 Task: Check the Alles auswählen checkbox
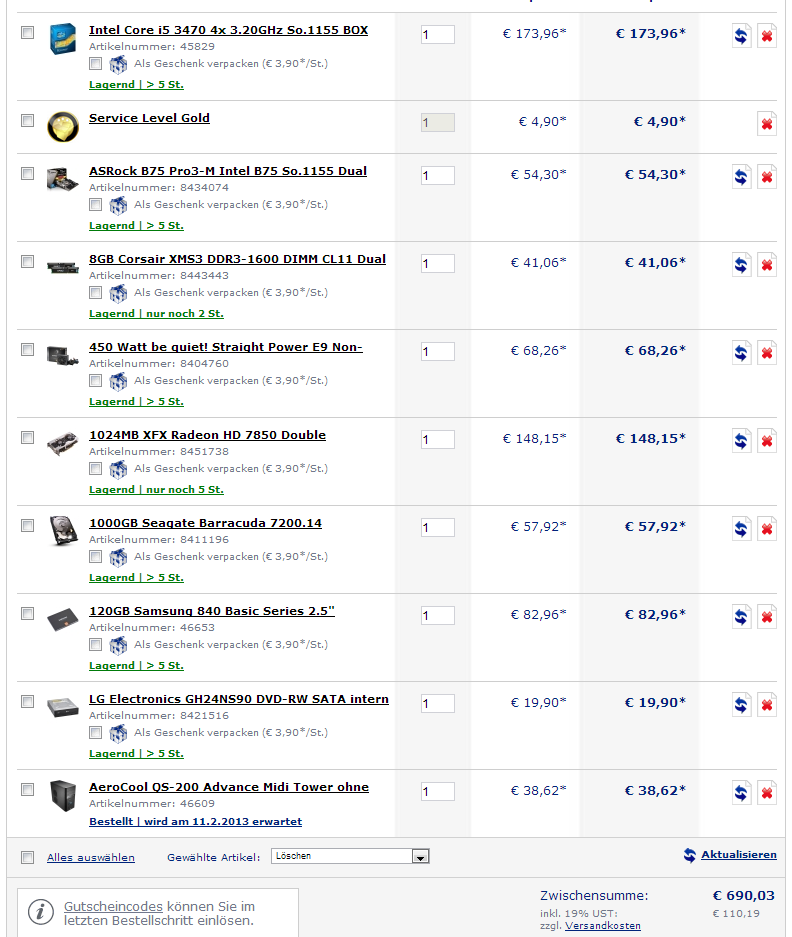click(x=27, y=858)
